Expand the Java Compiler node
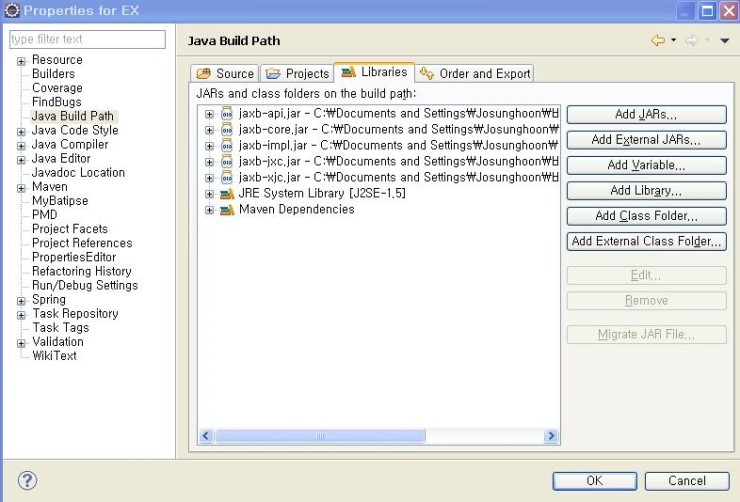The width and height of the screenshot is (740, 502). pos(21,146)
